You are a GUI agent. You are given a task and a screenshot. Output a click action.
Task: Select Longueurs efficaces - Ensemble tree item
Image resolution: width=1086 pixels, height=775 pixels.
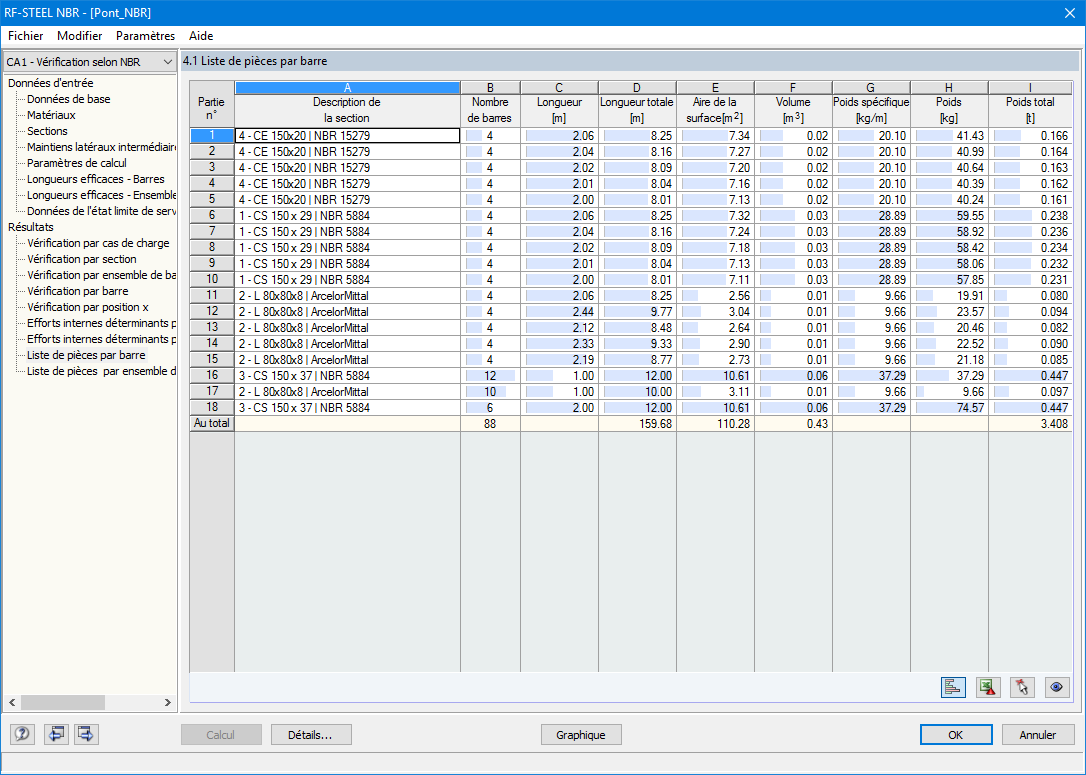tap(101, 195)
